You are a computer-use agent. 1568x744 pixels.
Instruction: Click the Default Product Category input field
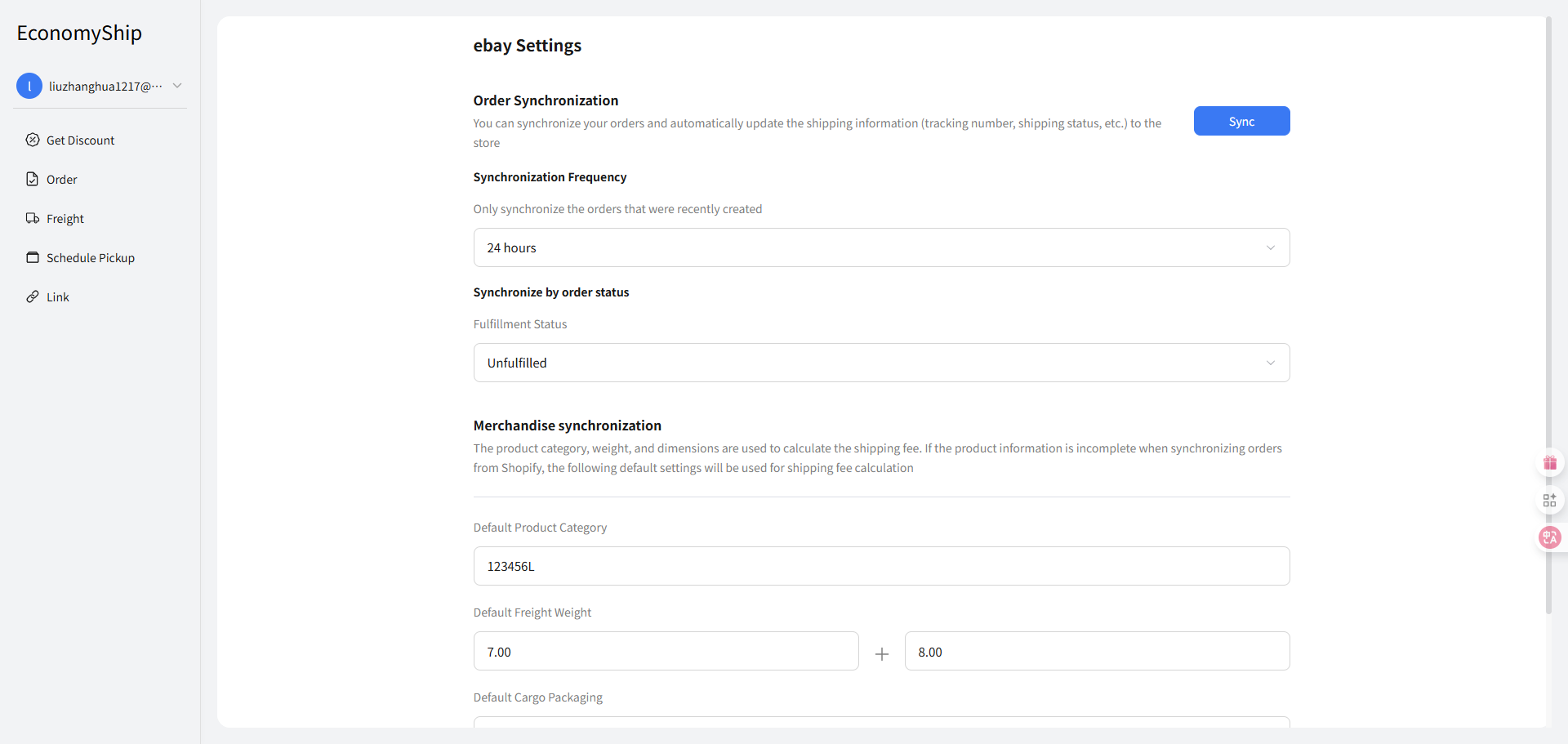pyautogui.click(x=880, y=566)
